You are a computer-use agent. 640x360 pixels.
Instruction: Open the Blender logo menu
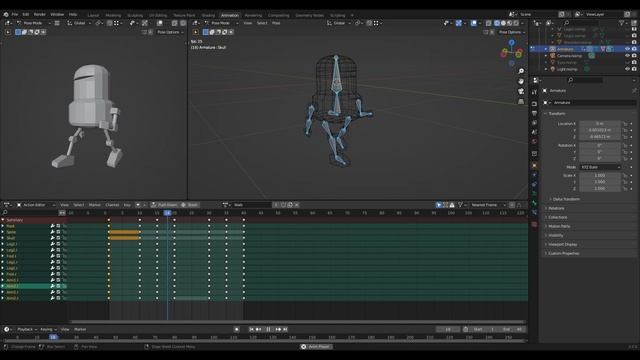tap(6, 14)
